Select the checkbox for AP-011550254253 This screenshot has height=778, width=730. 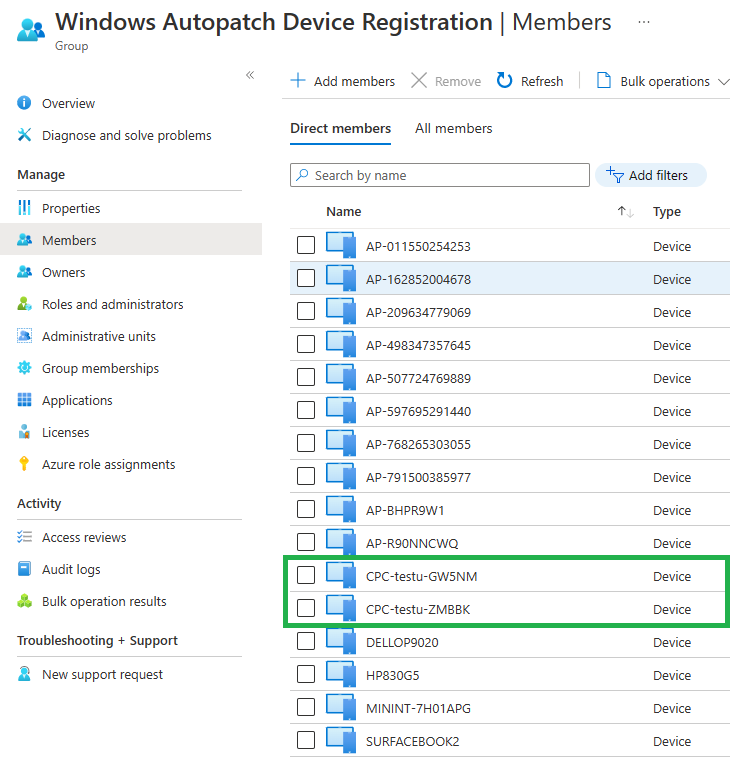point(306,245)
